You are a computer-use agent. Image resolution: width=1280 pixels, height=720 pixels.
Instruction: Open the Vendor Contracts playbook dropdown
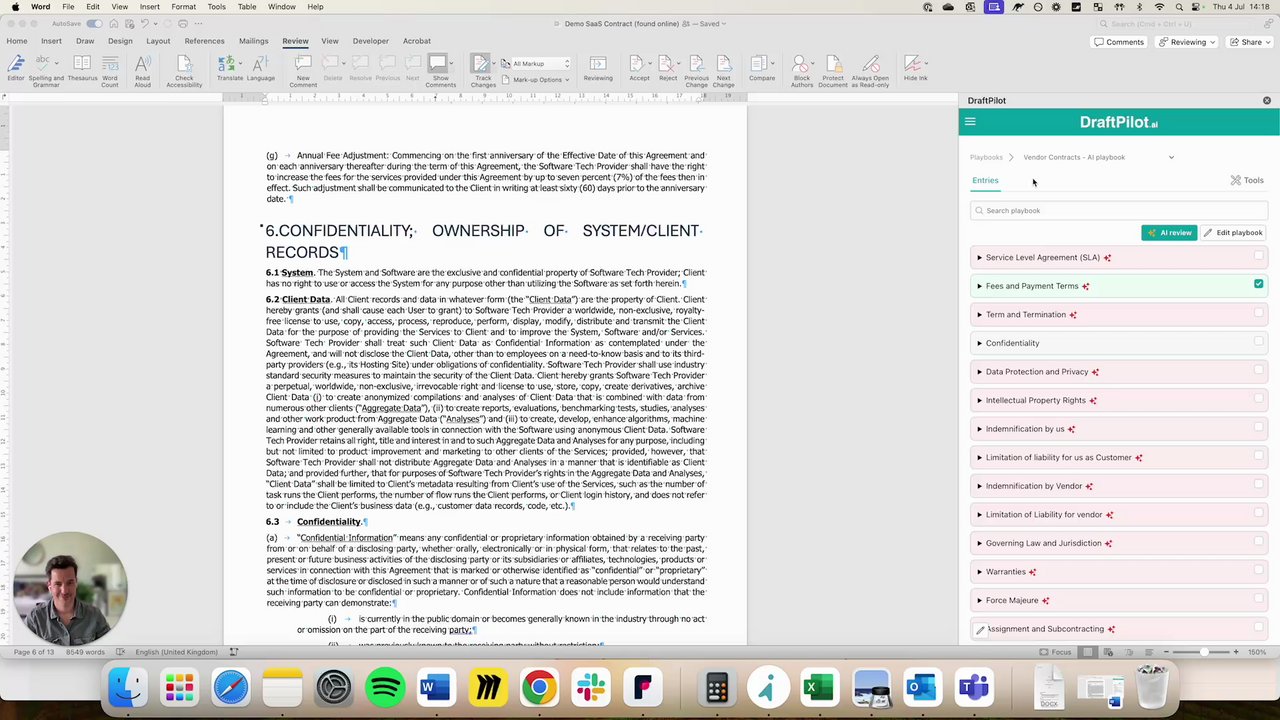(1171, 157)
